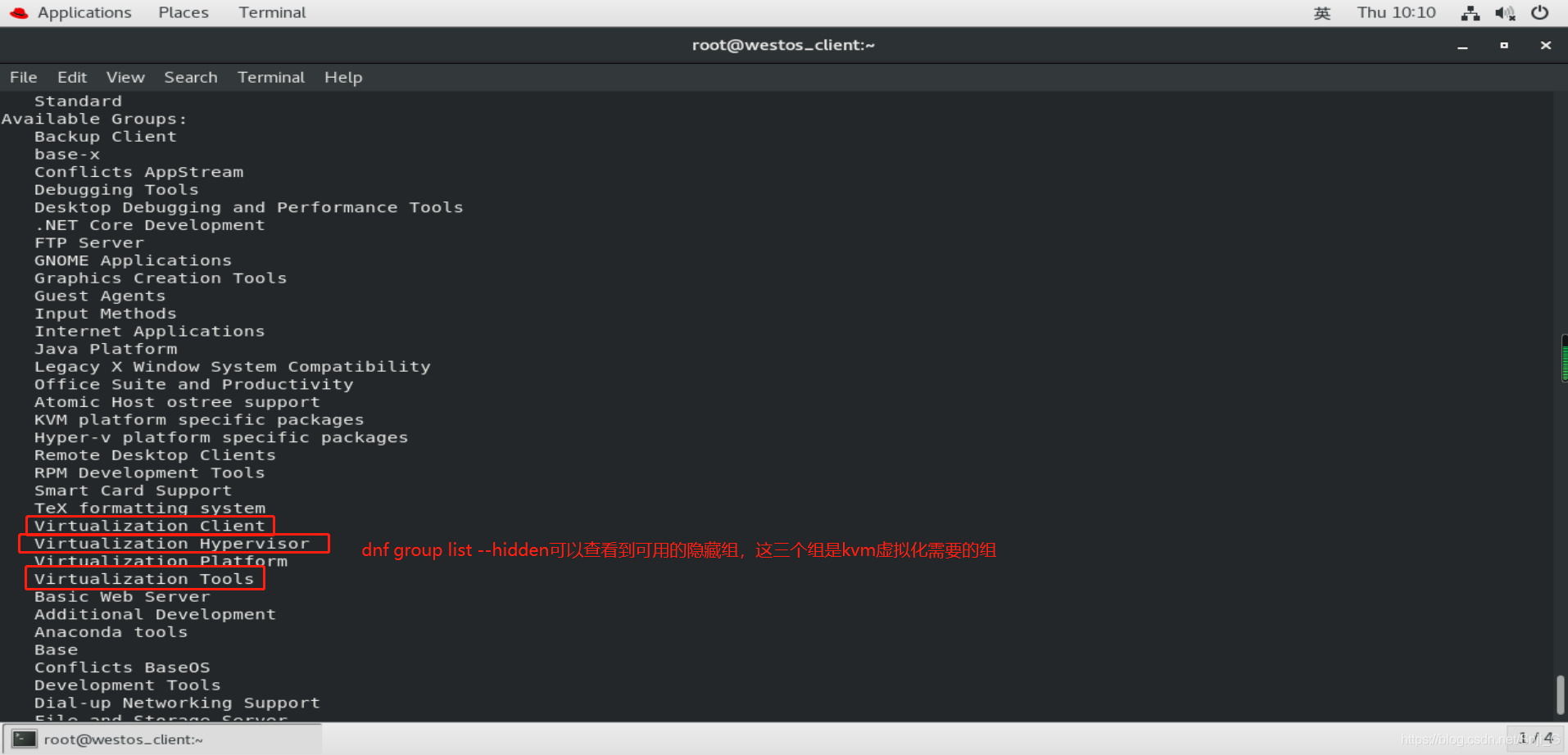
Task: Click the clock showing Thu 10:10
Action: pyautogui.click(x=1396, y=12)
